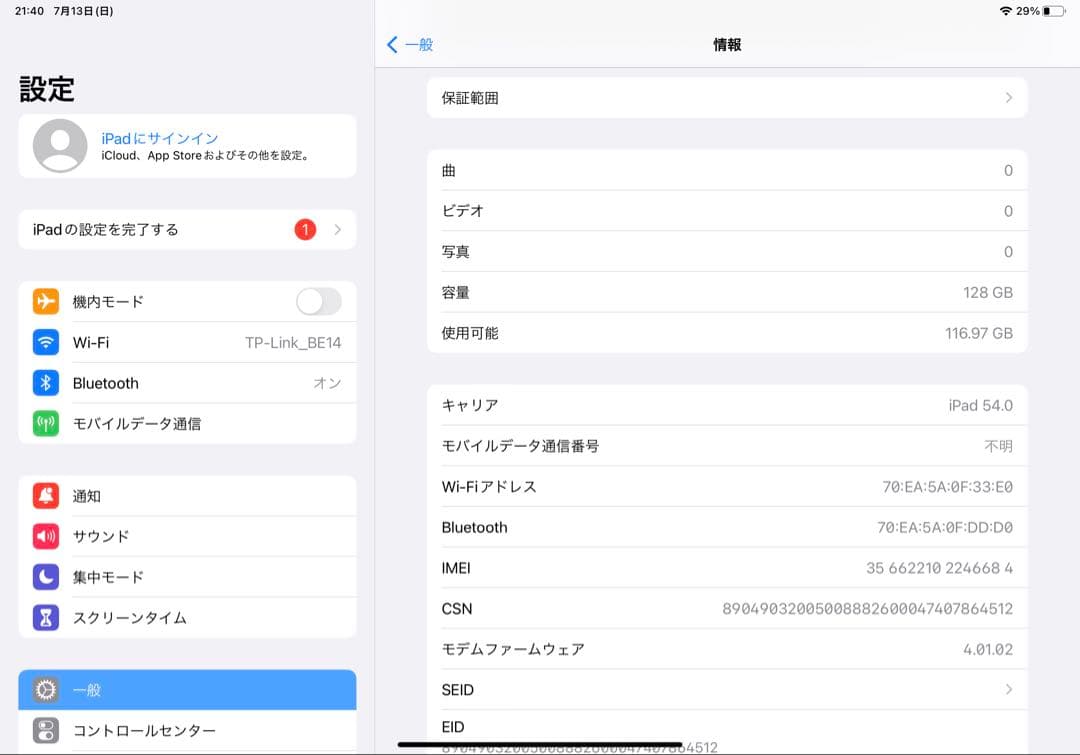Tap the red notification badge showing 1
The width and height of the screenshot is (1080, 755).
[306, 229]
